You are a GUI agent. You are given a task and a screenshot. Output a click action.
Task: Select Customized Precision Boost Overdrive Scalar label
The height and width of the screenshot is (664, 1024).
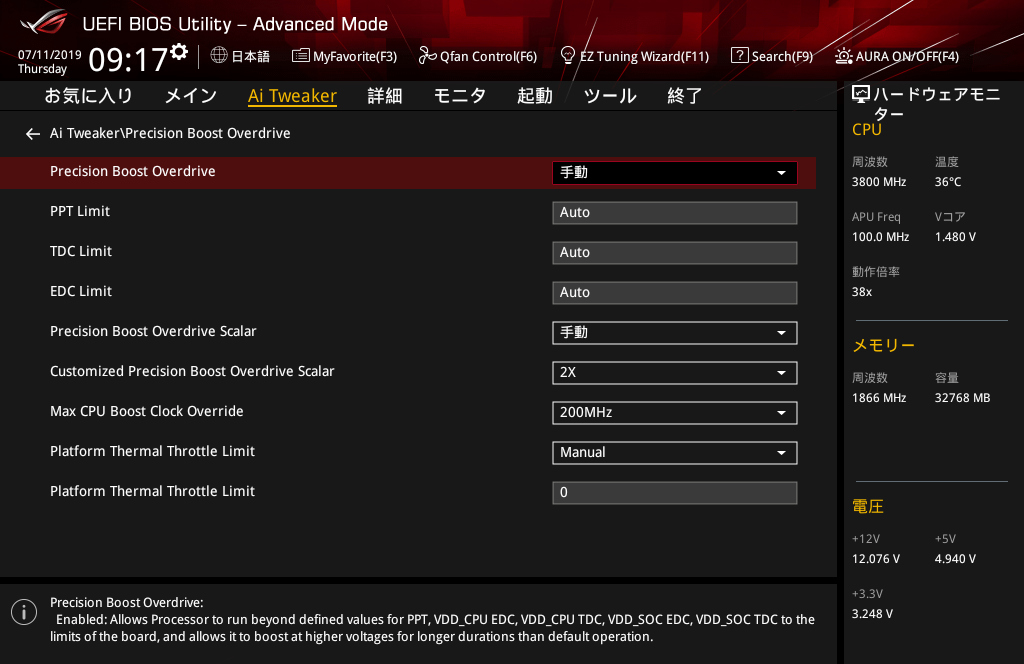pyautogui.click(x=192, y=371)
